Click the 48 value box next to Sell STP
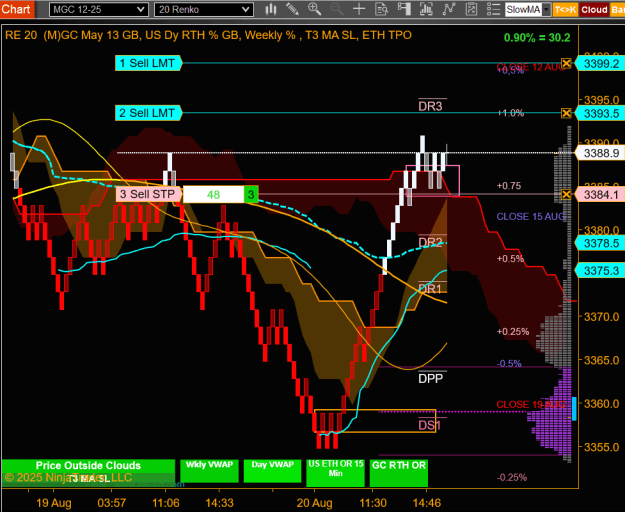This screenshot has height=512, width=625. (213, 194)
